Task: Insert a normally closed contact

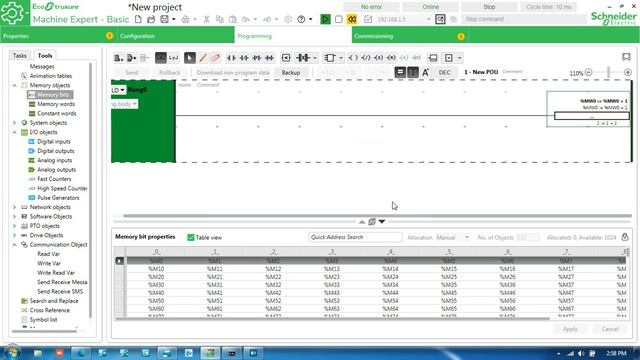Action: [244, 58]
